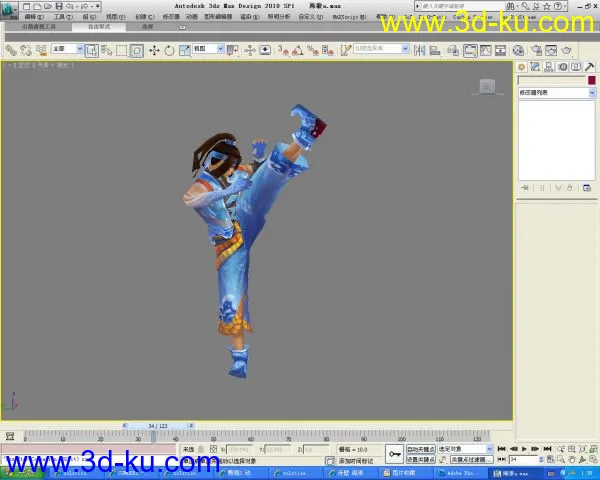Screen dimensions: 600x480
Task: Toggle the large Set Key button
Action: click(394, 454)
